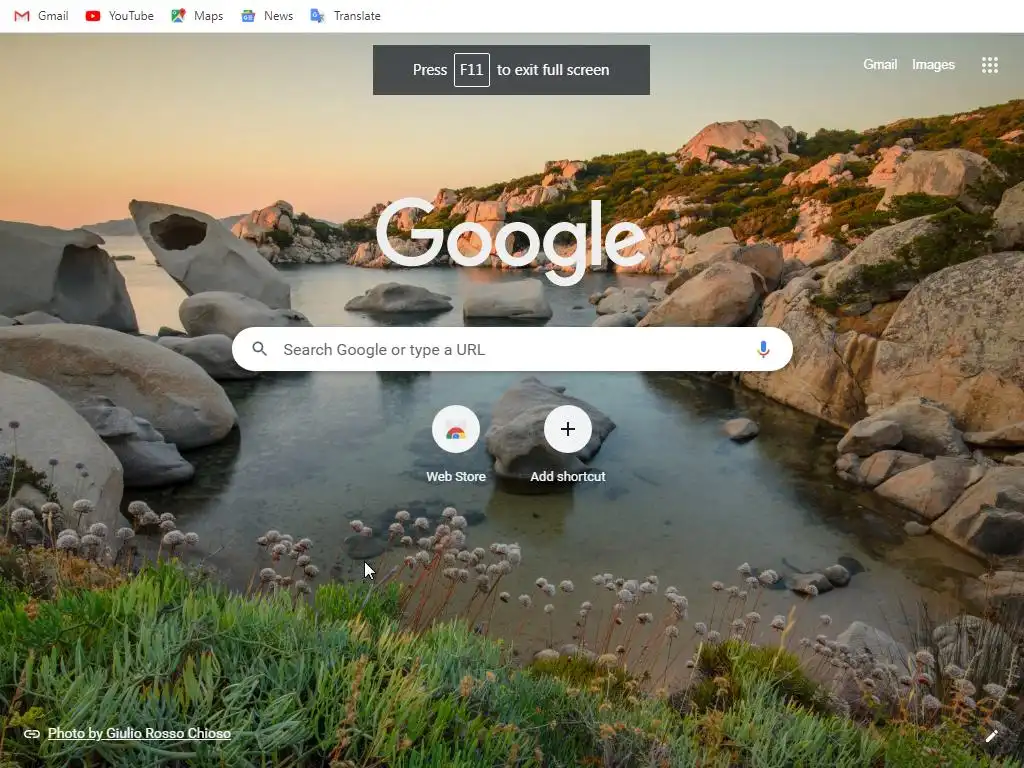This screenshot has width=1024, height=768.
Task: Start voice search with microphone icon
Action: (x=763, y=349)
